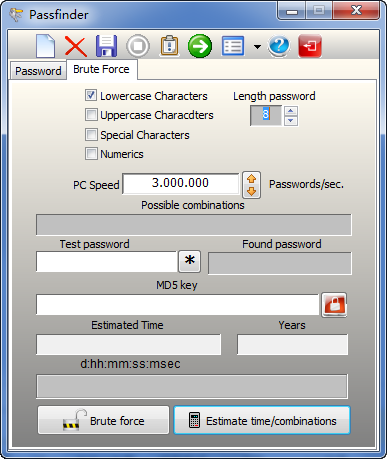Click the gray progress bar under d:hh:mm:ss:msec
This screenshot has height=459, width=387.
[x=192, y=386]
